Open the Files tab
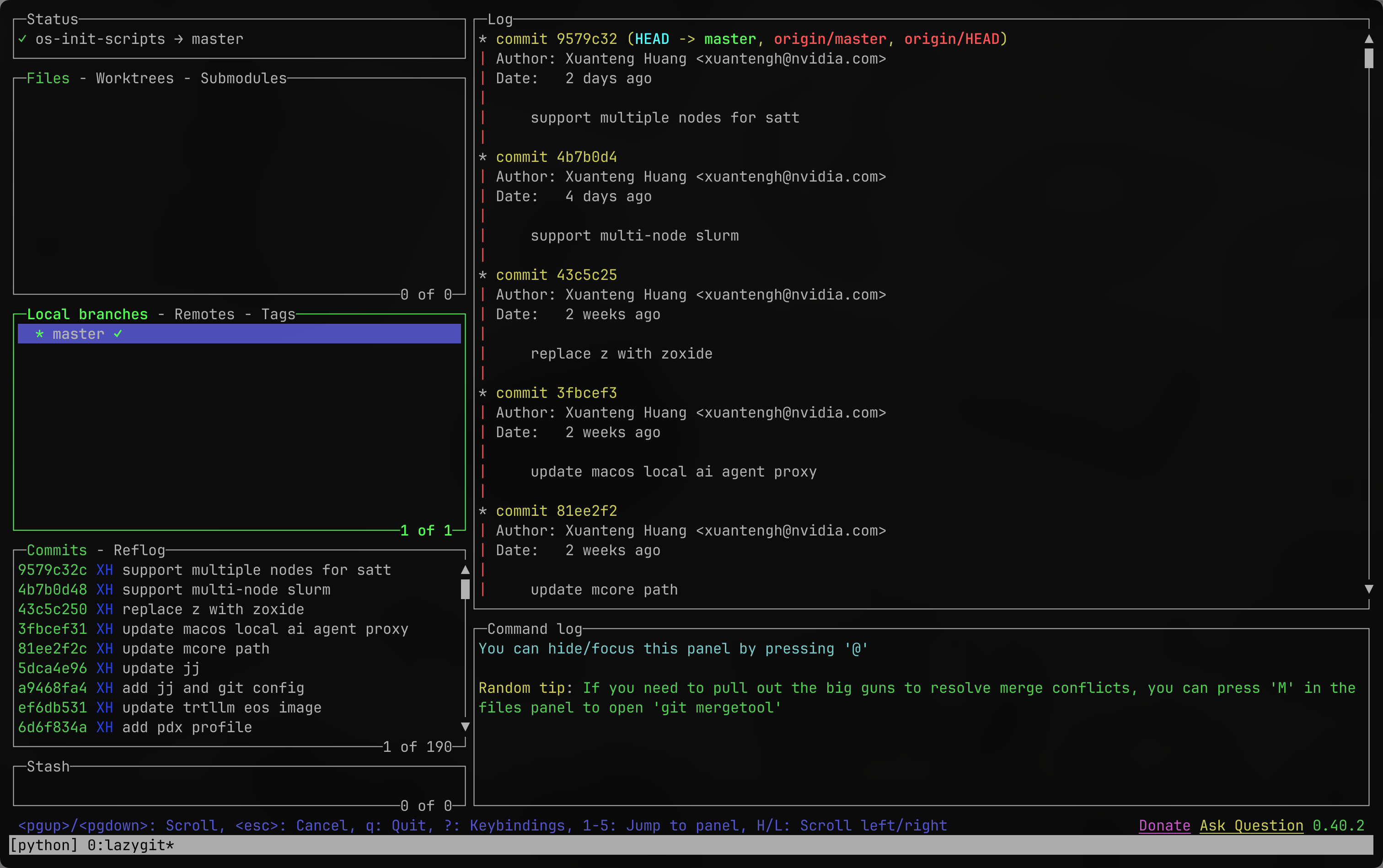Screen dimensions: 1383x868 [48, 78]
